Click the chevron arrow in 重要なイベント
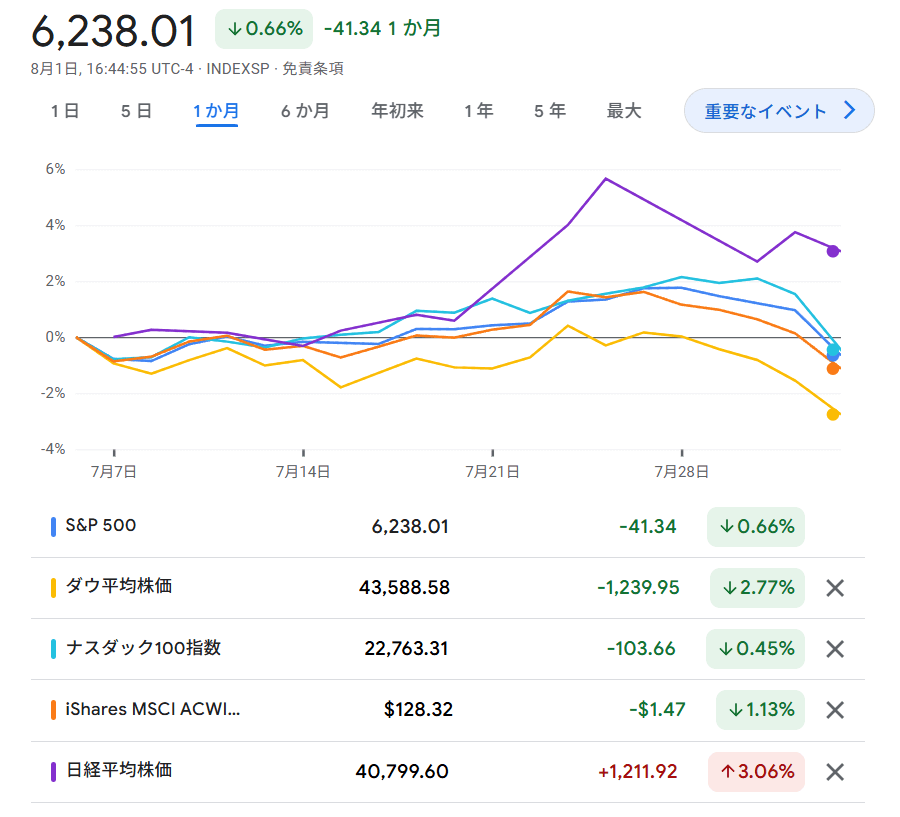The height and width of the screenshot is (817, 900). pyautogui.click(x=850, y=110)
